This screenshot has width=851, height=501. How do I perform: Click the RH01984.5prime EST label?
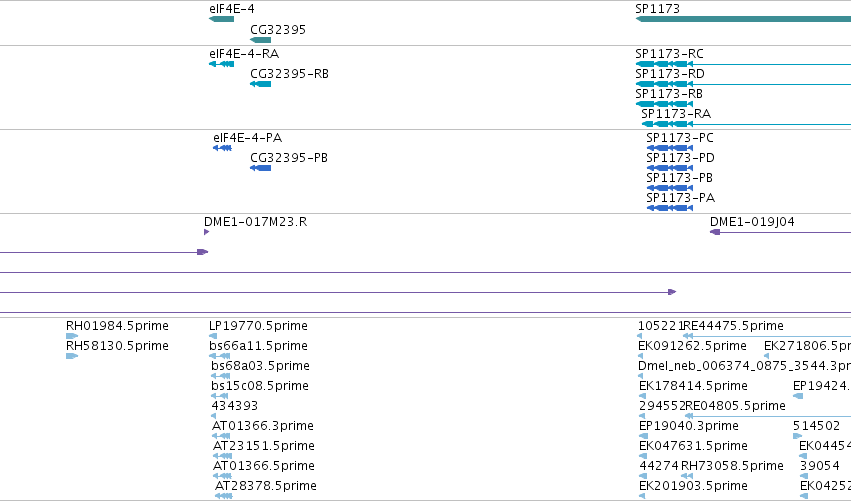[x=117, y=326]
